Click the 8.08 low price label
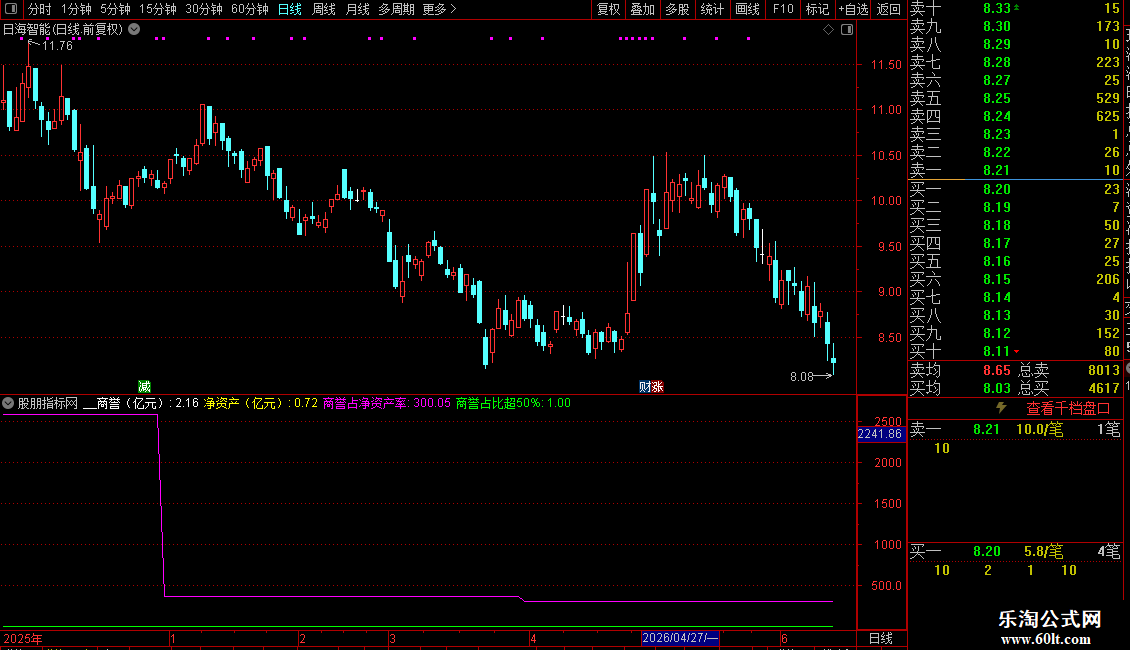This screenshot has width=1130, height=650. pyautogui.click(x=801, y=376)
